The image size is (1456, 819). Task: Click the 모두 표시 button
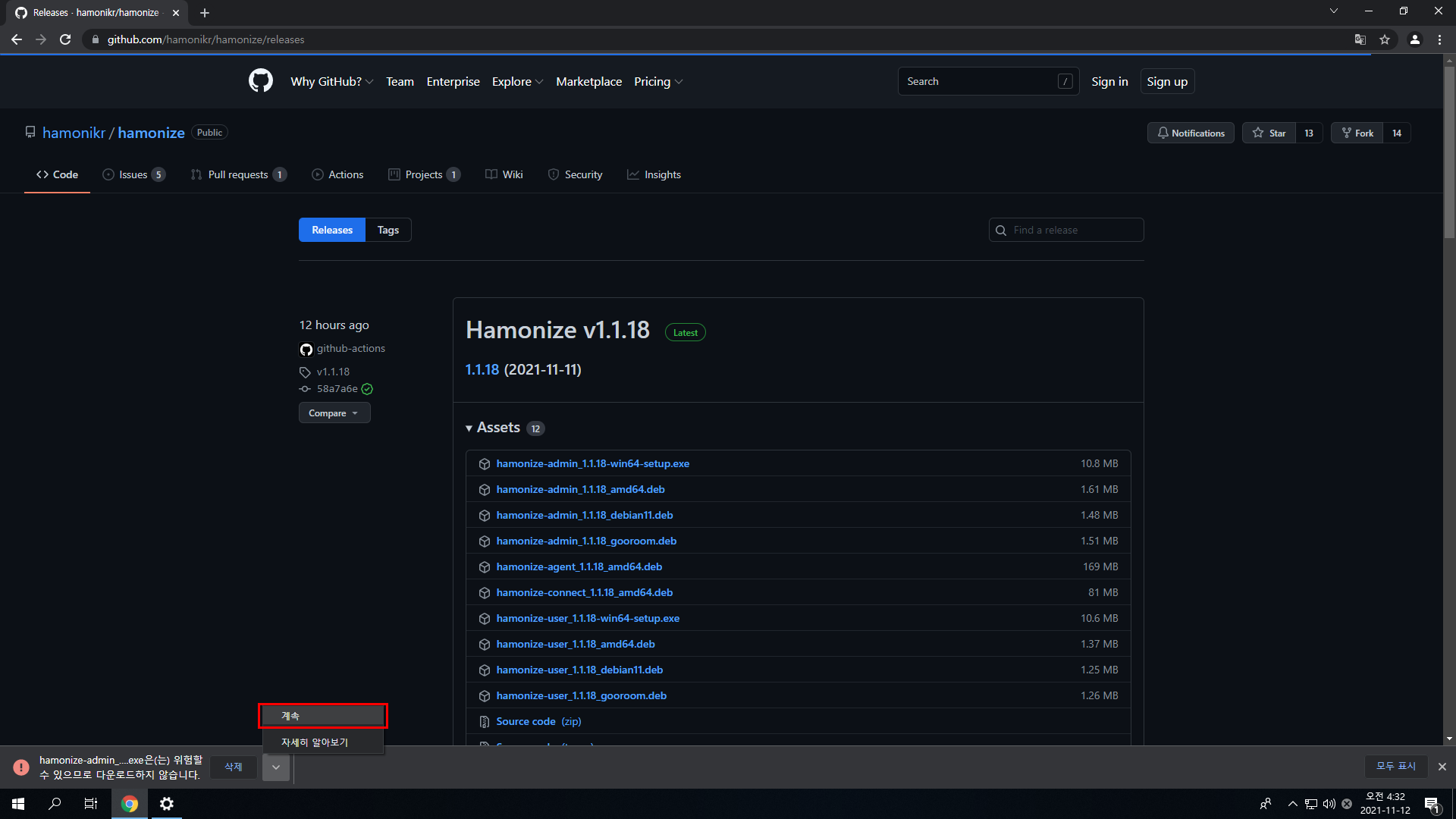[x=1396, y=767]
